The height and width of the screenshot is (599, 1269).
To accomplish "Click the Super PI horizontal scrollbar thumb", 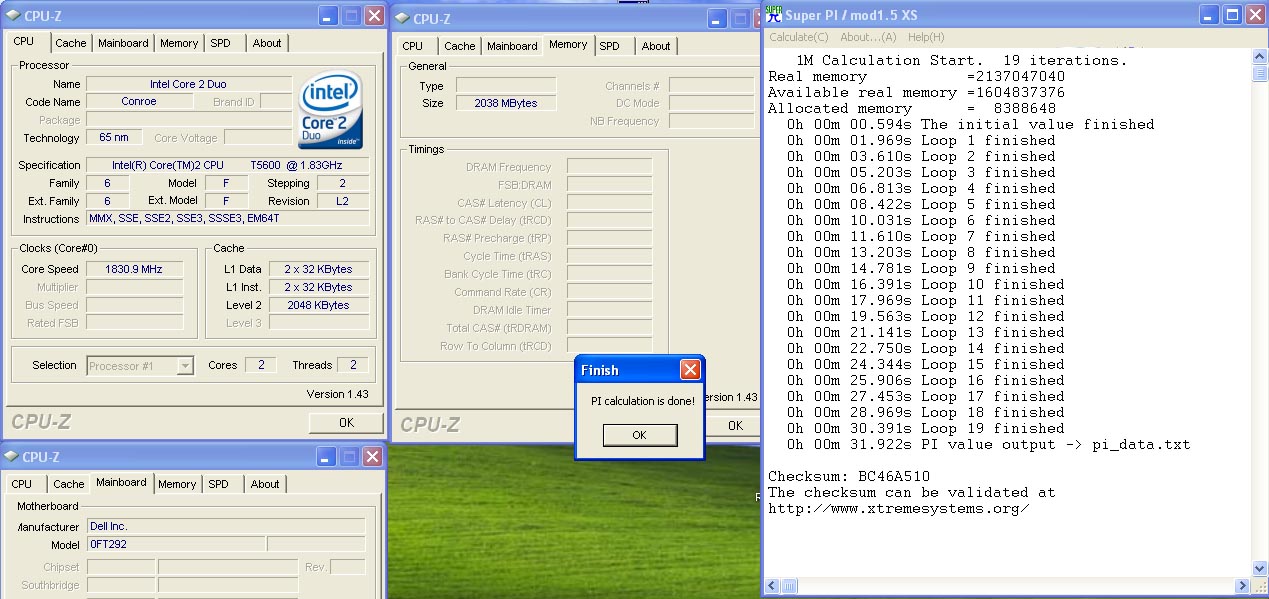I will (789, 586).
